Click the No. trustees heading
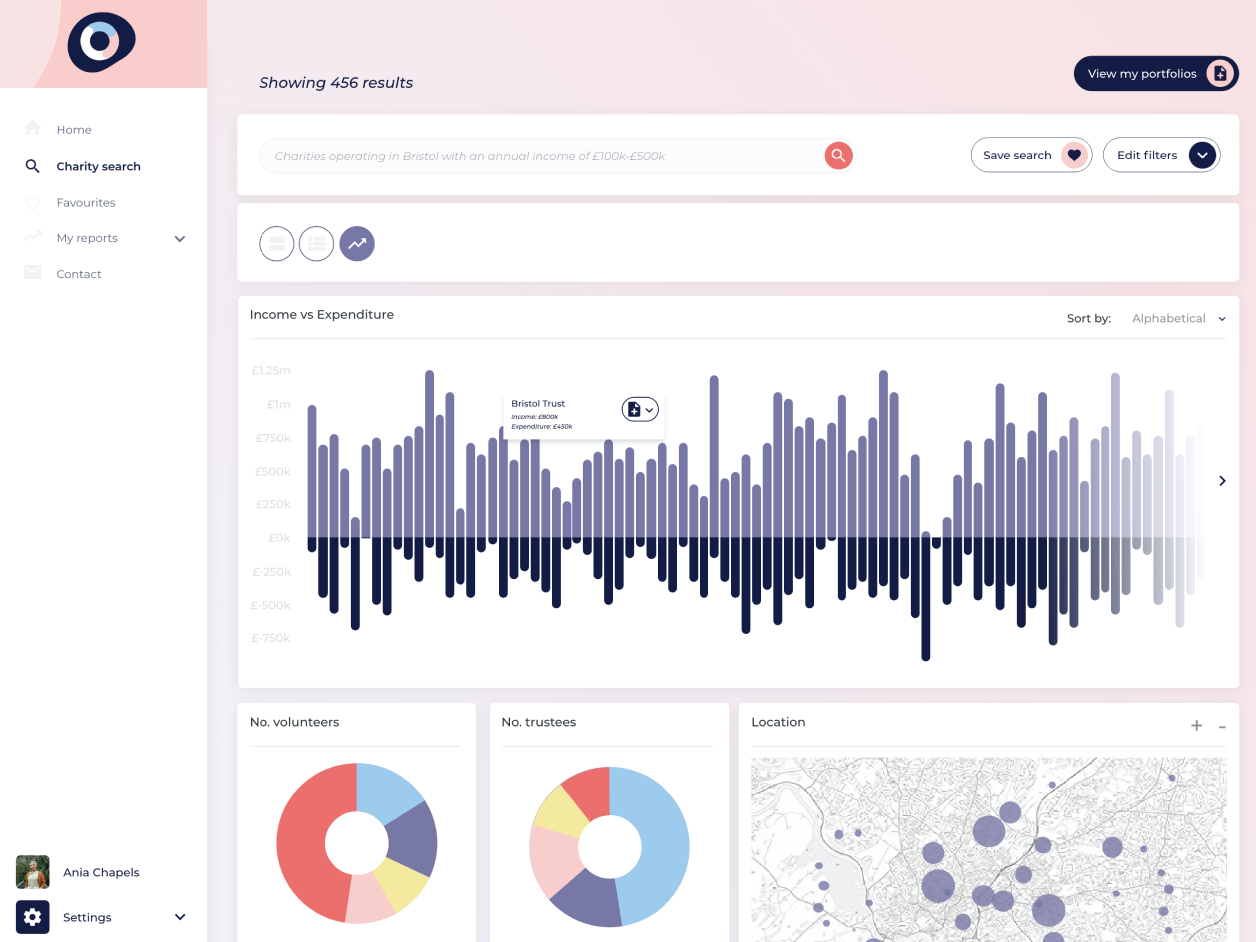Viewport: 1256px width, 942px height. [539, 722]
